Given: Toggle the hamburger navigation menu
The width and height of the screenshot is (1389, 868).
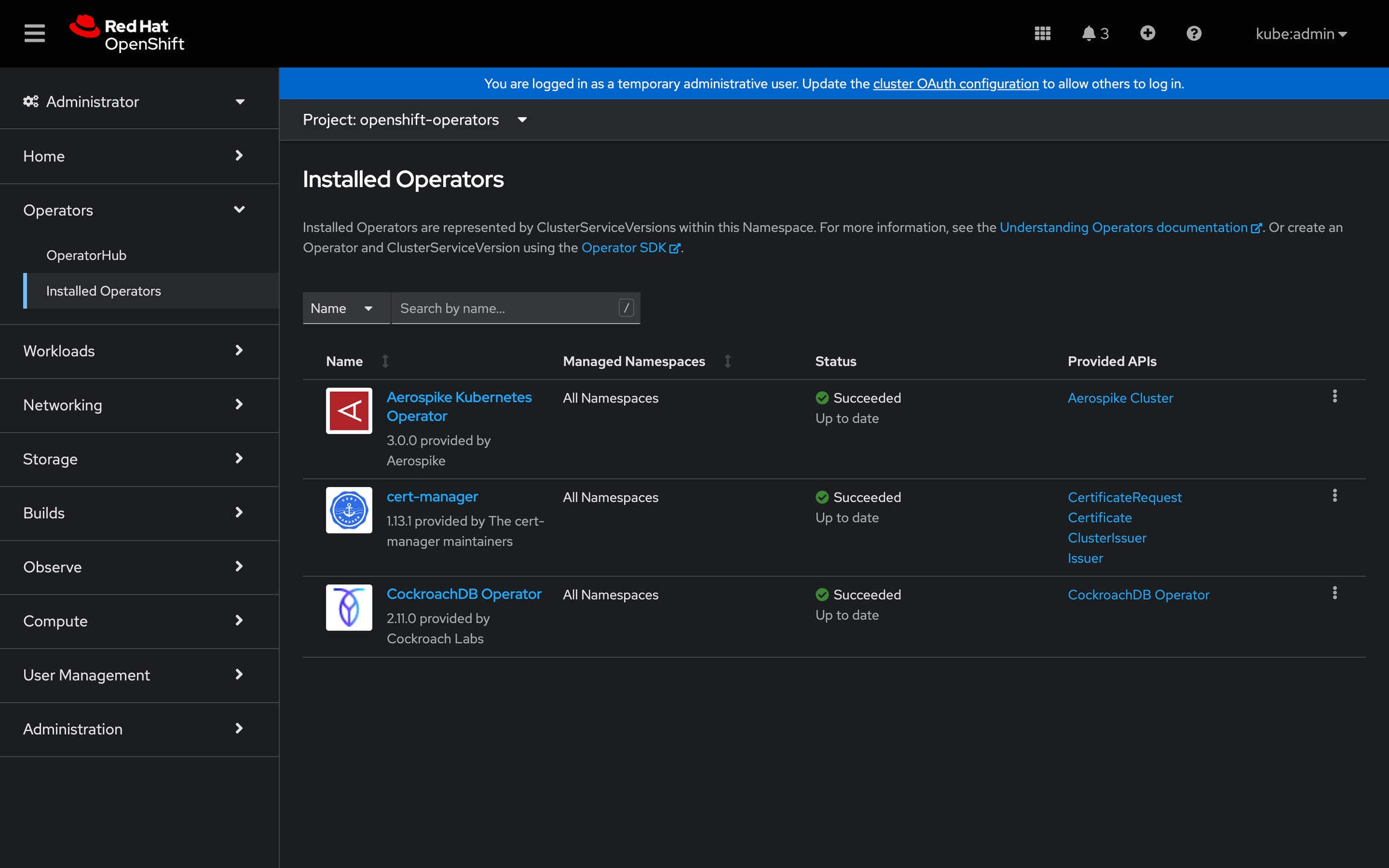Looking at the screenshot, I should [34, 33].
